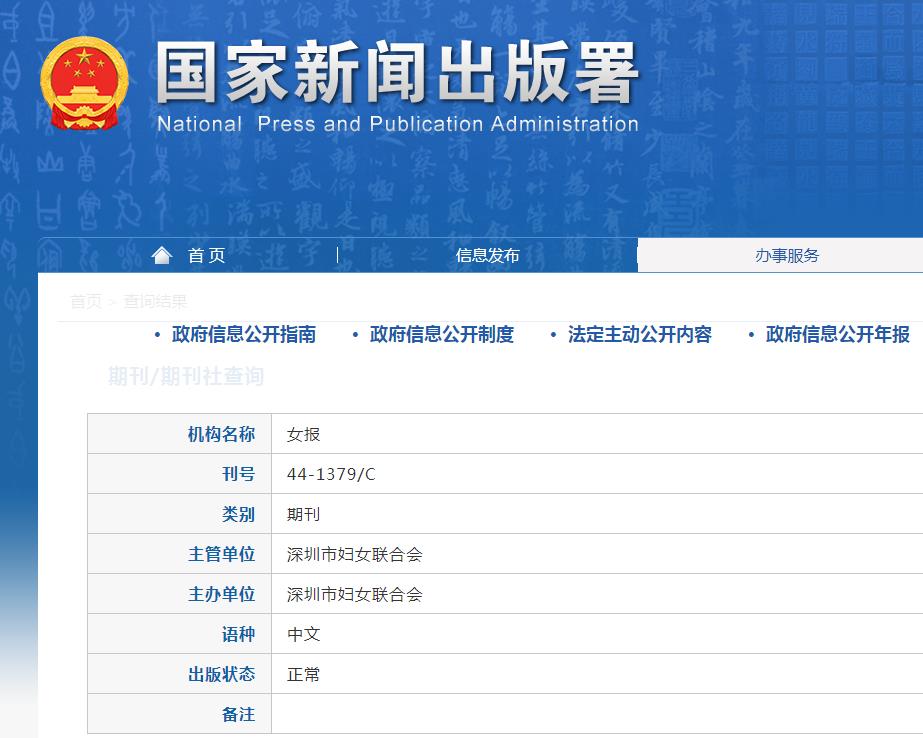Switch to the 办事服务 tab
Screen dimensions: 923x738
tap(788, 255)
